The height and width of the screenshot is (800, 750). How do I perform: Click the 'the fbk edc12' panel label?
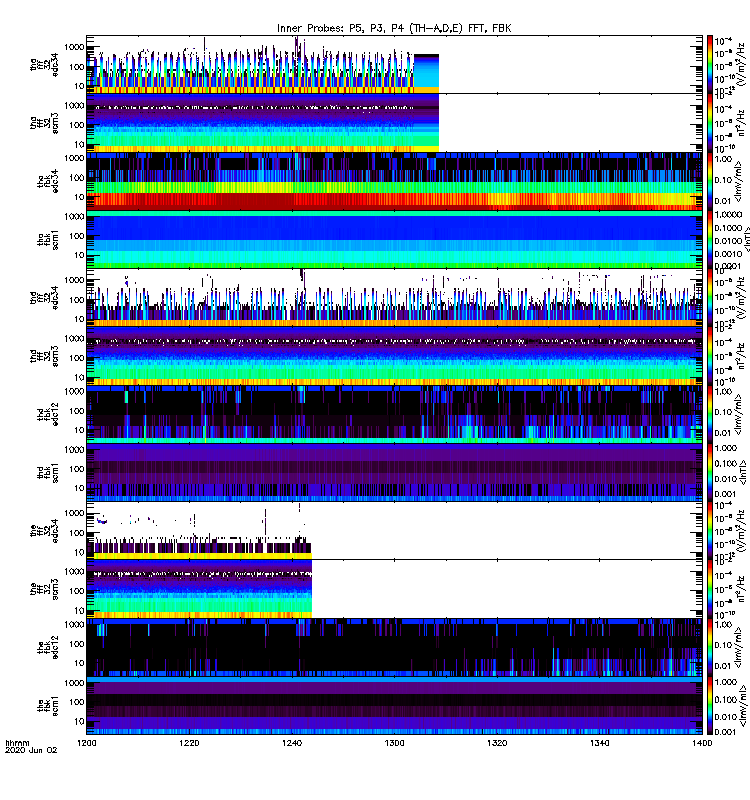click(x=48, y=647)
